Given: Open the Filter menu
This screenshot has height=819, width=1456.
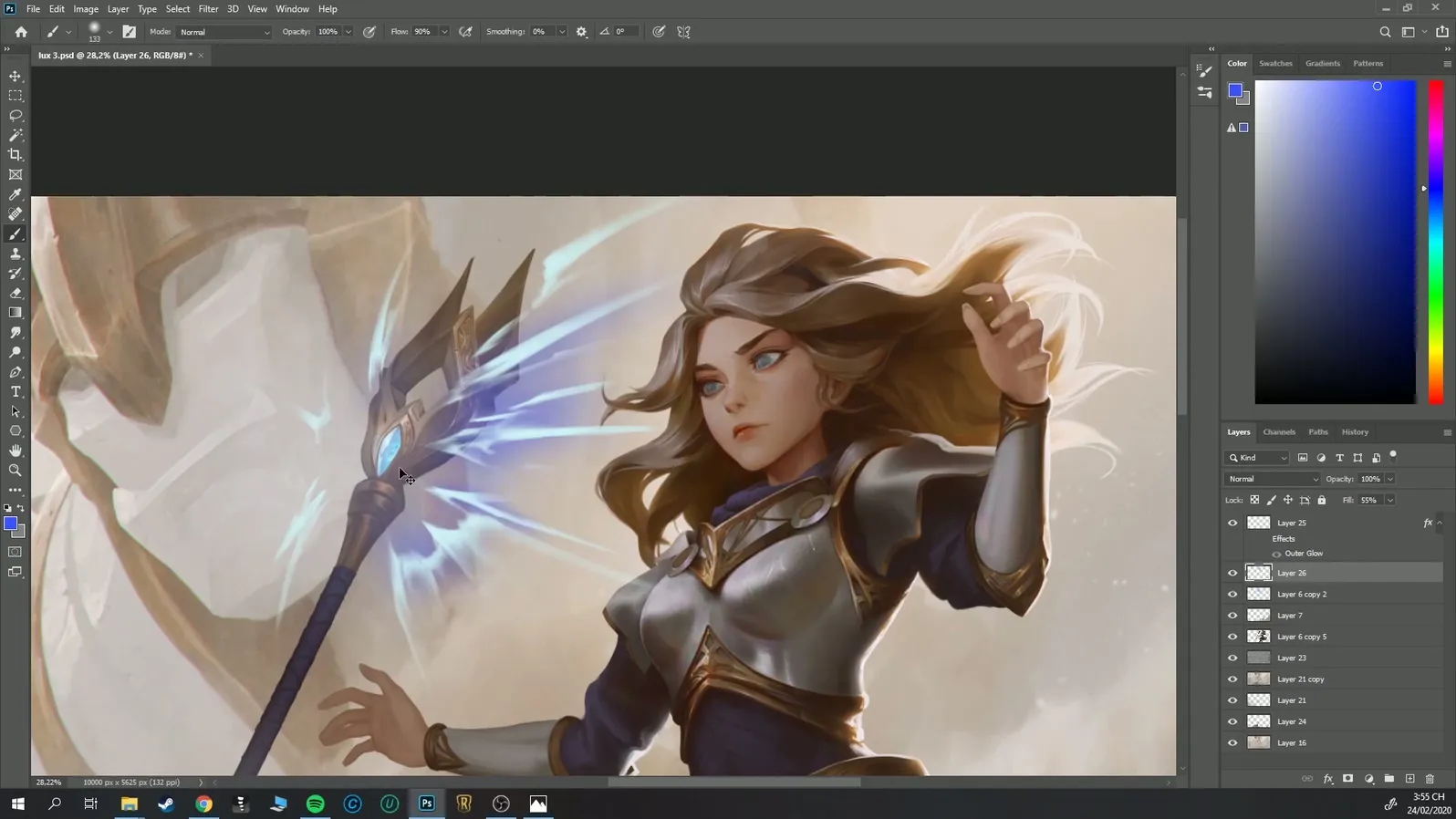Looking at the screenshot, I should (208, 9).
